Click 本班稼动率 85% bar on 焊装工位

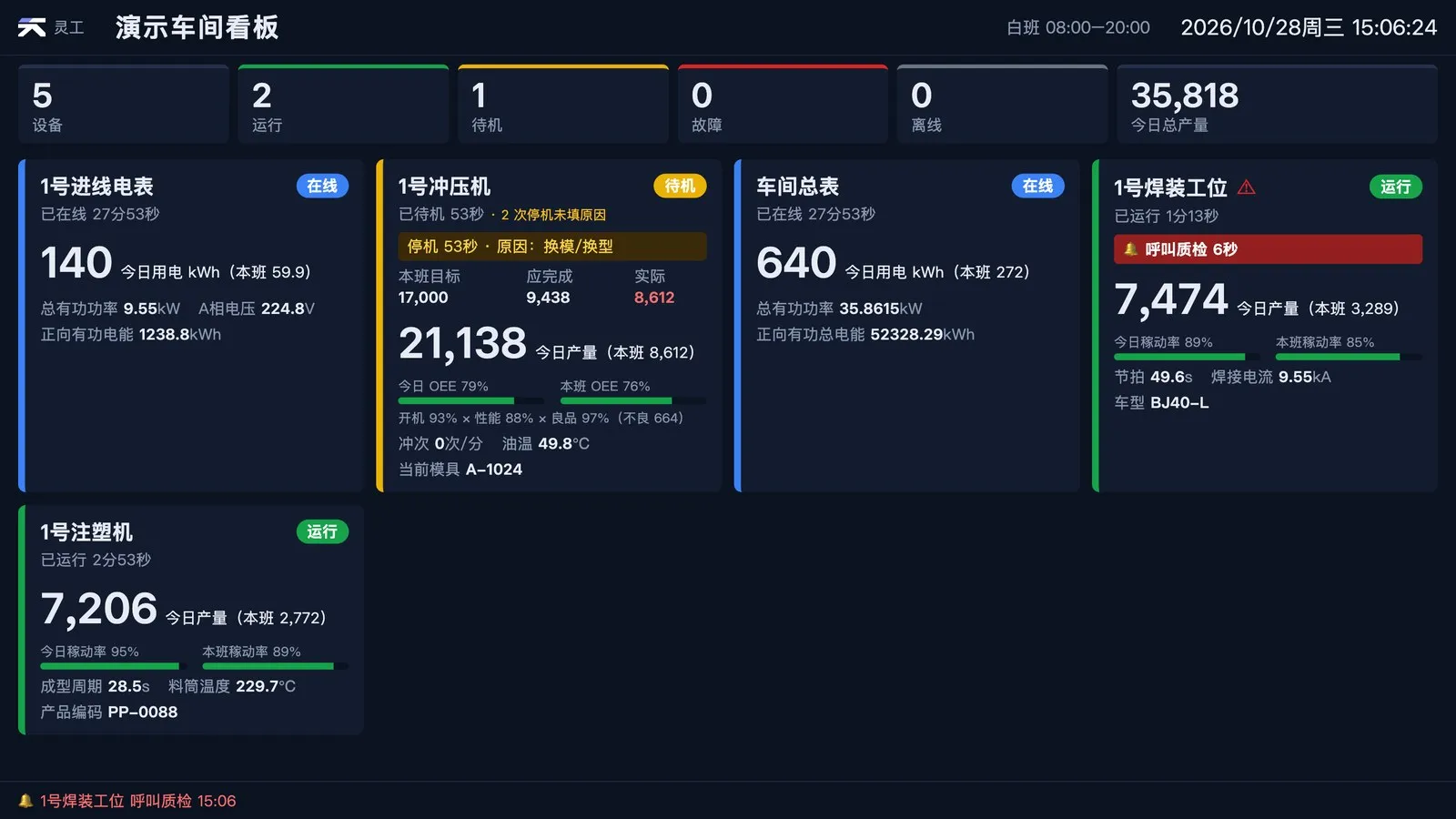[x=1349, y=357]
